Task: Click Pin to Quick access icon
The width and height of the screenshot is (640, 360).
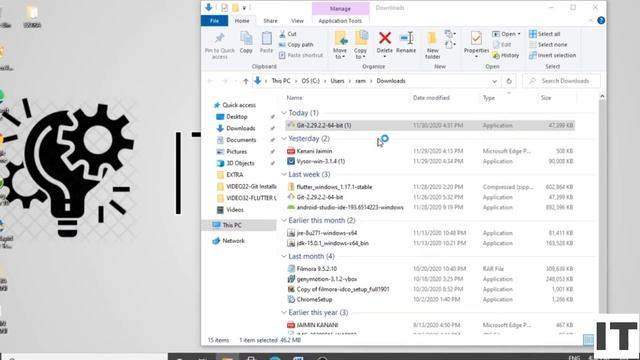Action: tap(219, 39)
